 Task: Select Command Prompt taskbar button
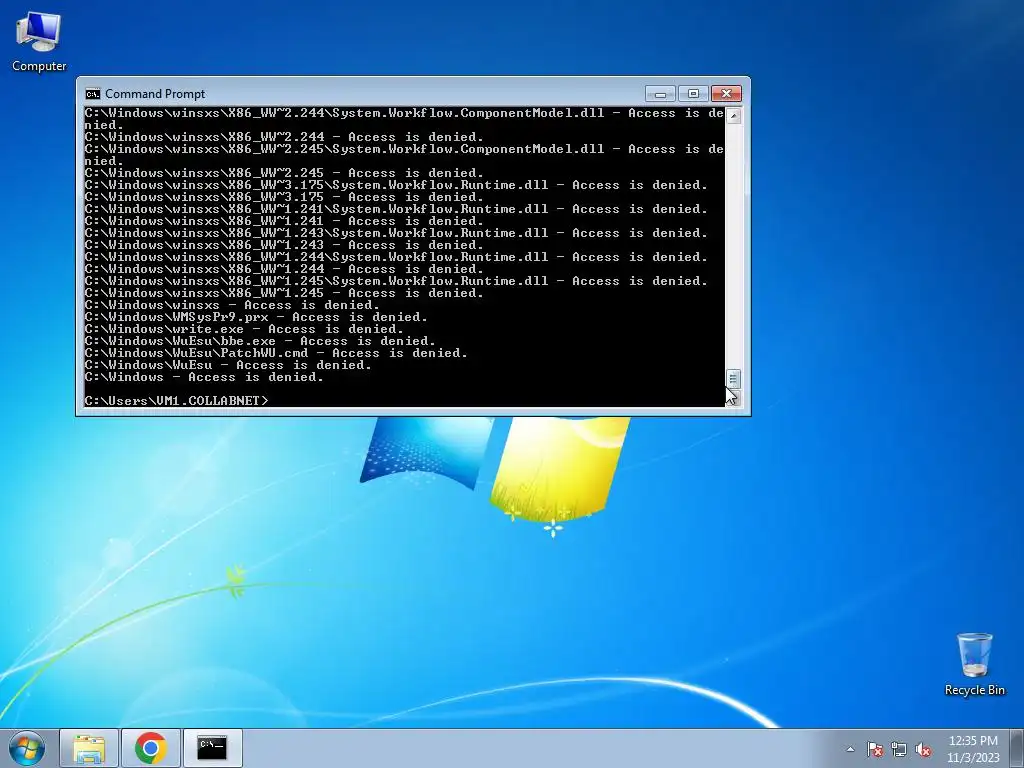click(x=212, y=748)
